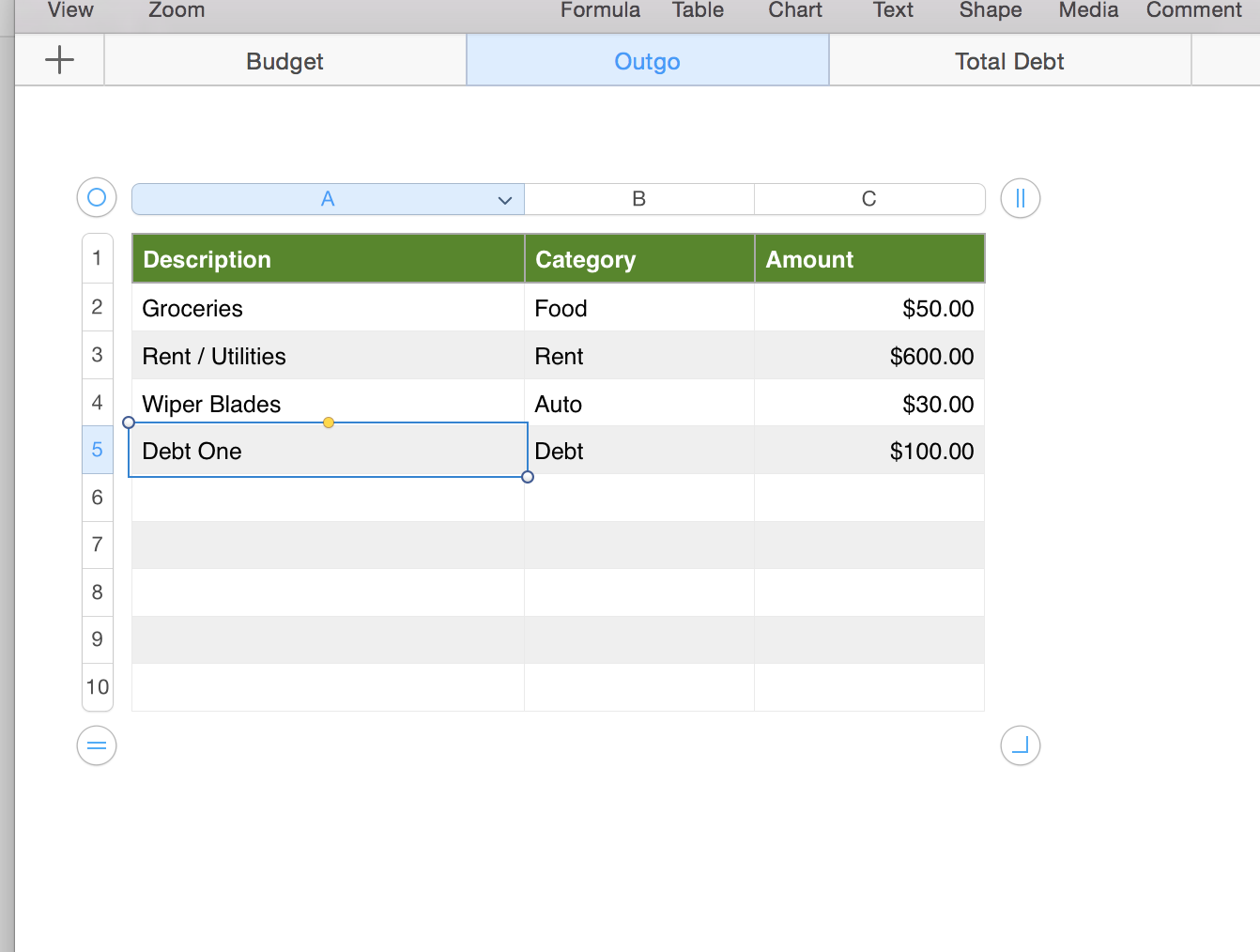This screenshot has height=952, width=1260.
Task: Click the table resize corner handle
Action: 1021,746
